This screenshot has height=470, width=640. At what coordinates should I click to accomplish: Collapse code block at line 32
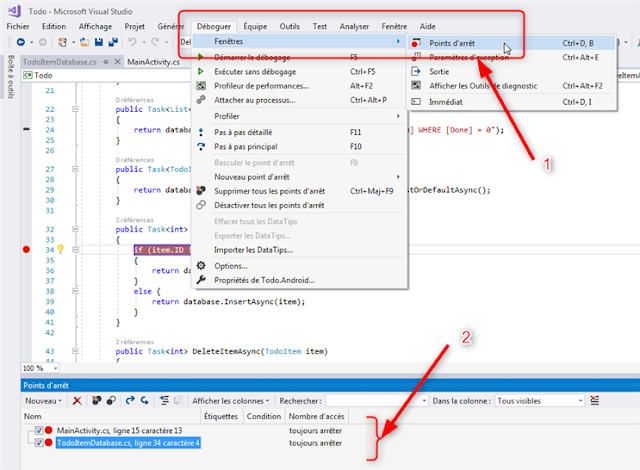pos(75,229)
